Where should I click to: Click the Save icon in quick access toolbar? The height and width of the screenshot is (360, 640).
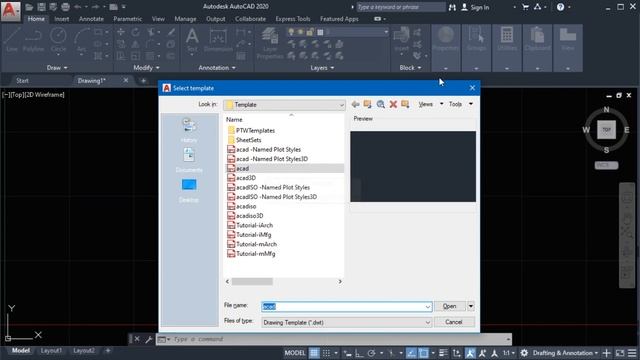click(41, 7)
